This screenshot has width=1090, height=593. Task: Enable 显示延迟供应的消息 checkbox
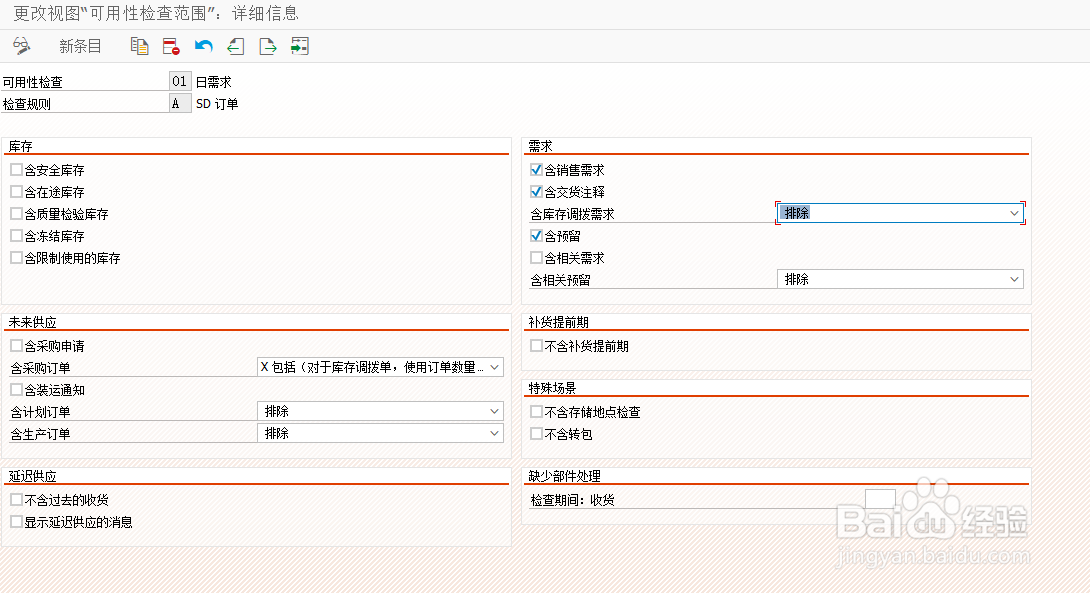pos(17,521)
